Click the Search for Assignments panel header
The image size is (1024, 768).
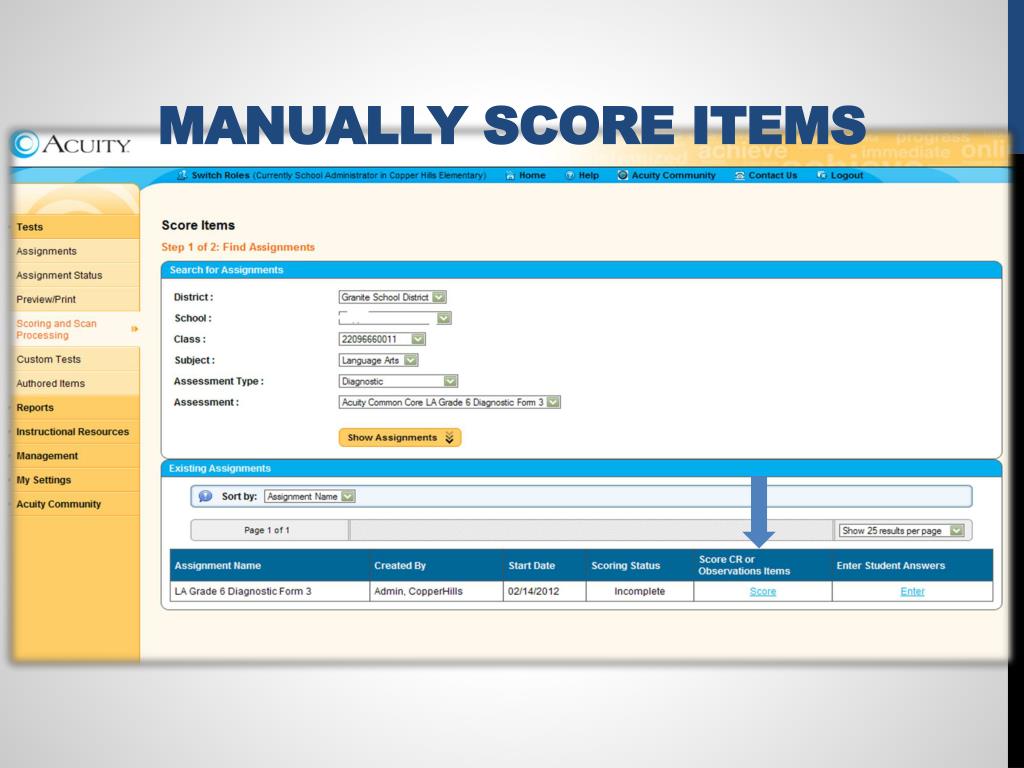581,270
